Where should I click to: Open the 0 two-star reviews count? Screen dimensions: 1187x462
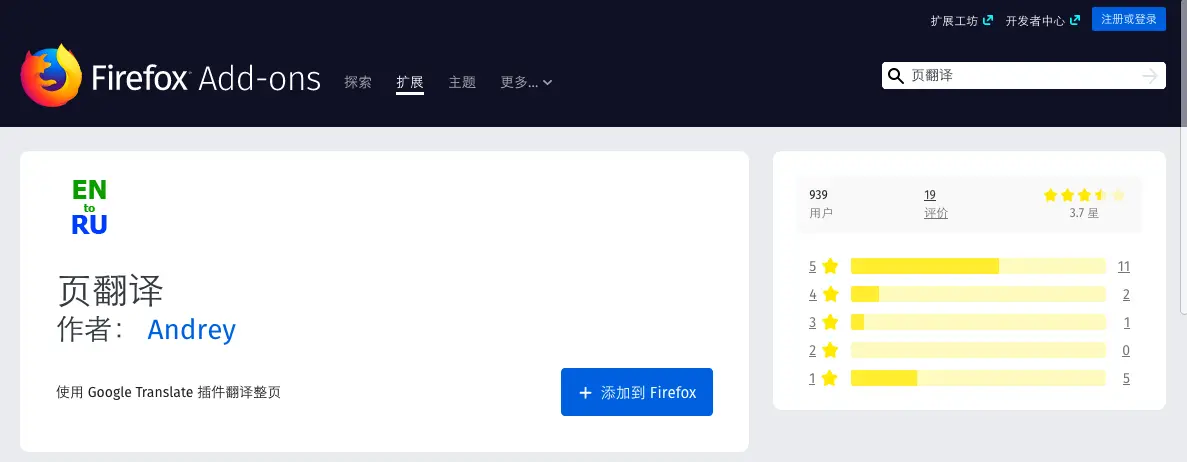[x=1126, y=350]
